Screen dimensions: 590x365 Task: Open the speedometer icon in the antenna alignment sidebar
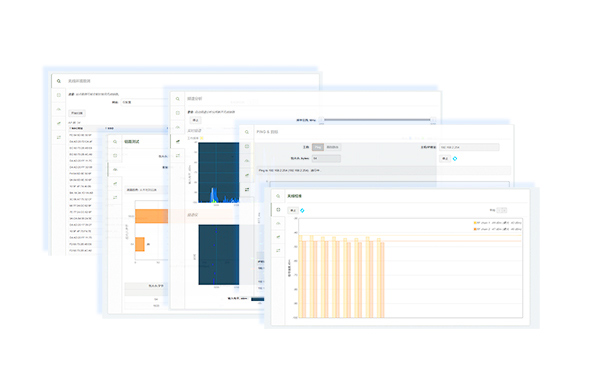click(x=278, y=223)
